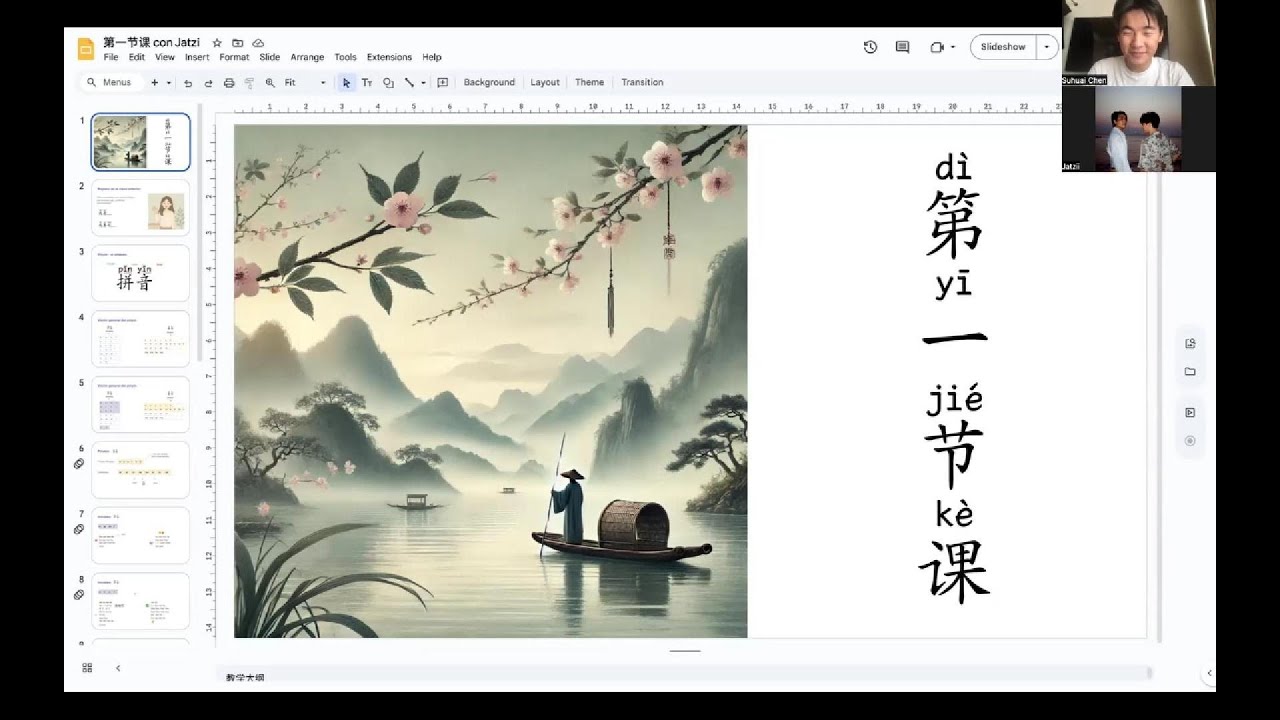The width and height of the screenshot is (1280, 720).
Task: Expand side panel with bottom-right chevron
Action: 1209,673
